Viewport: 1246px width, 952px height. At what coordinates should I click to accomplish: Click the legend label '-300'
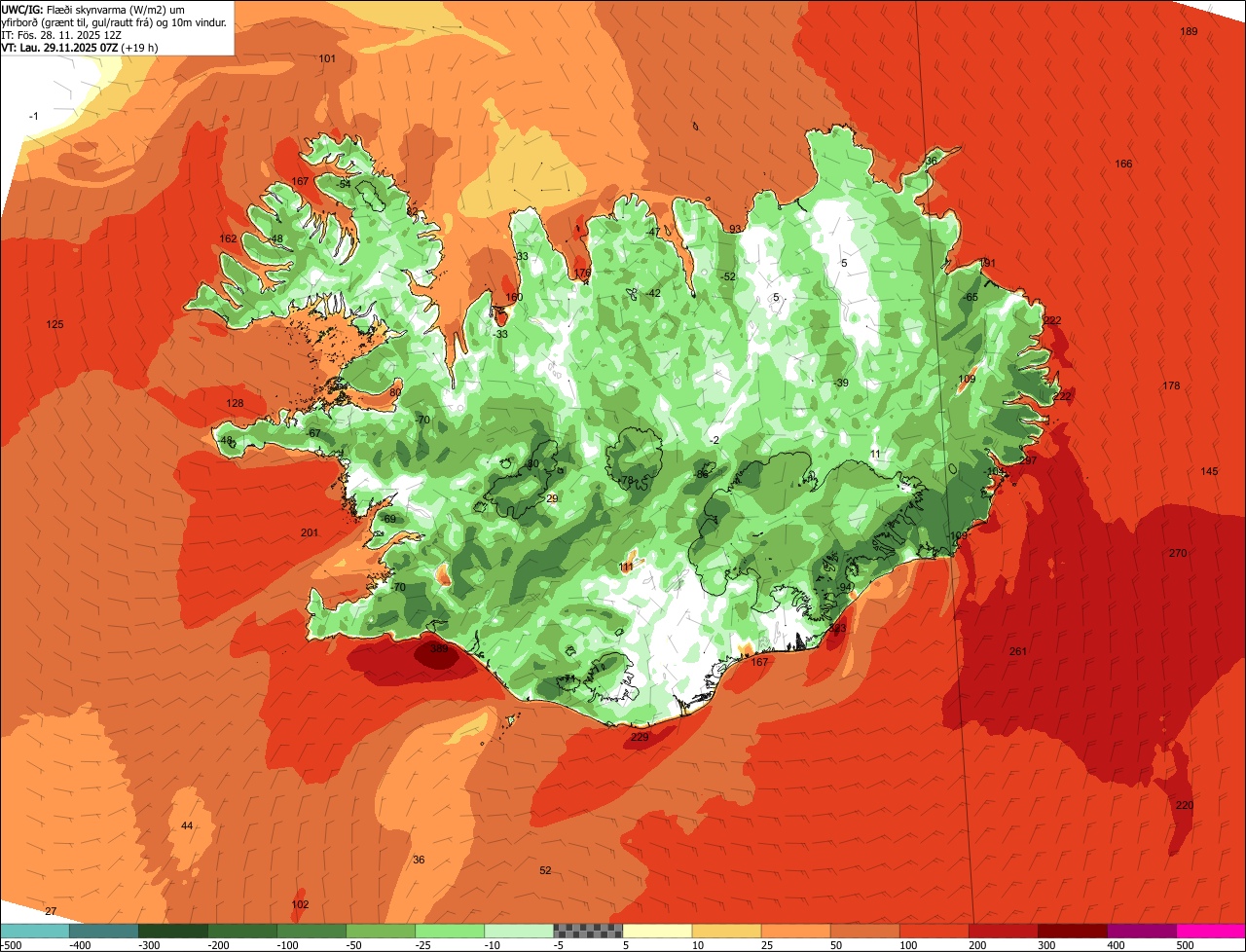point(149,945)
